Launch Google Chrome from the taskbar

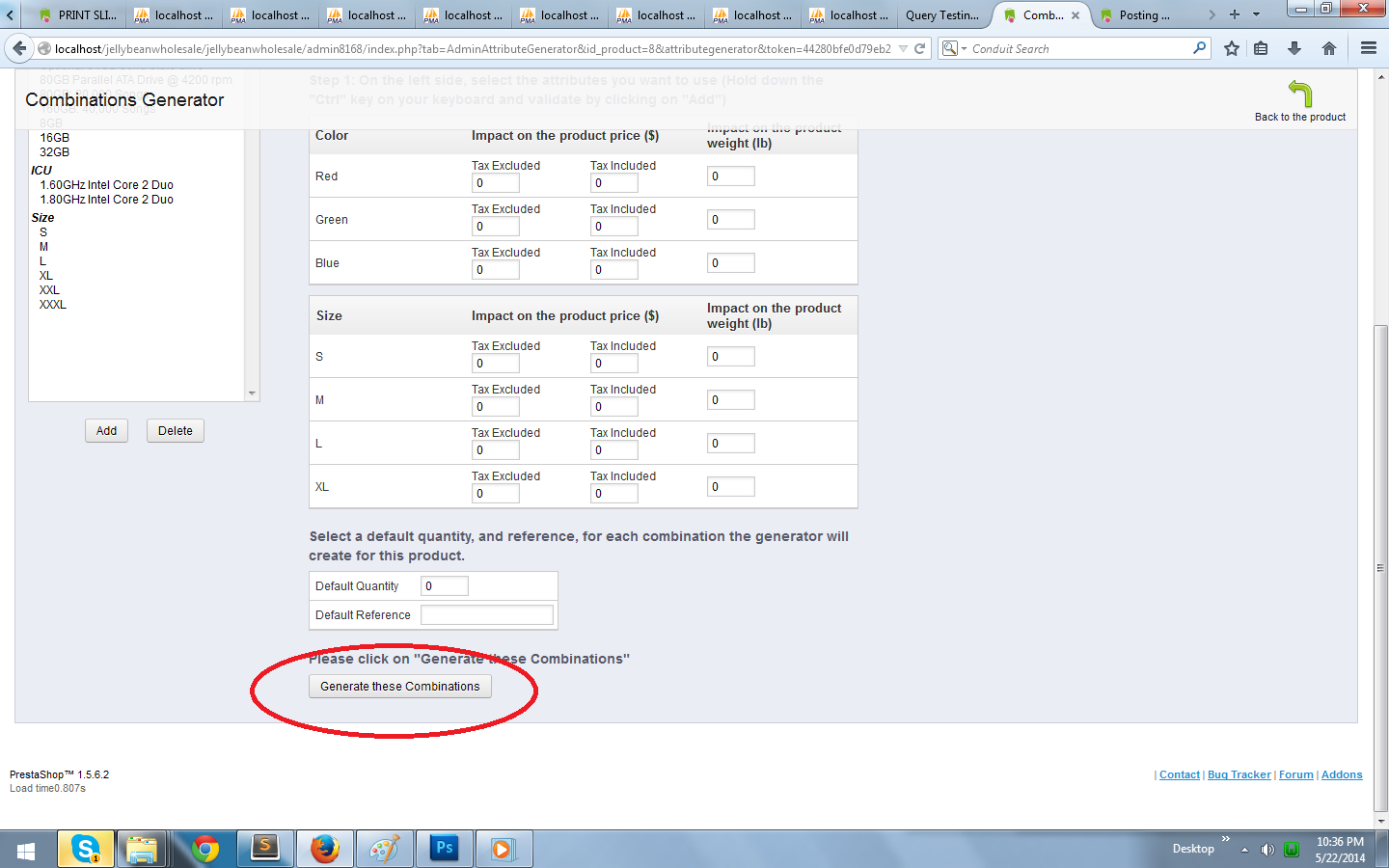tap(204, 850)
